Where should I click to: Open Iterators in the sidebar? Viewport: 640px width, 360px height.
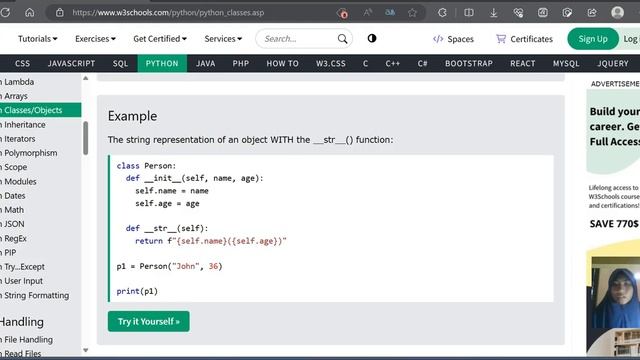40,139
